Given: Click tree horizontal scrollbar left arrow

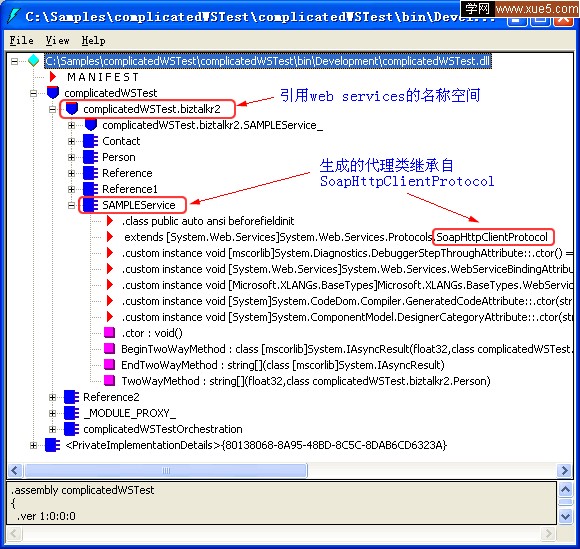Looking at the screenshot, I should (x=15, y=471).
